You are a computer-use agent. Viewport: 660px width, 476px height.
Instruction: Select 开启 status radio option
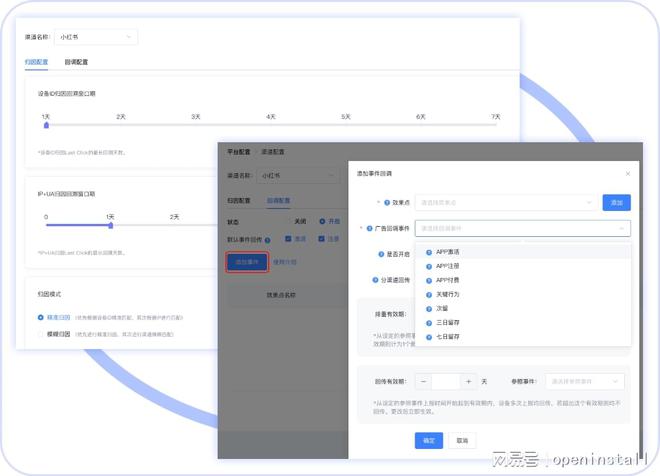(x=330, y=221)
